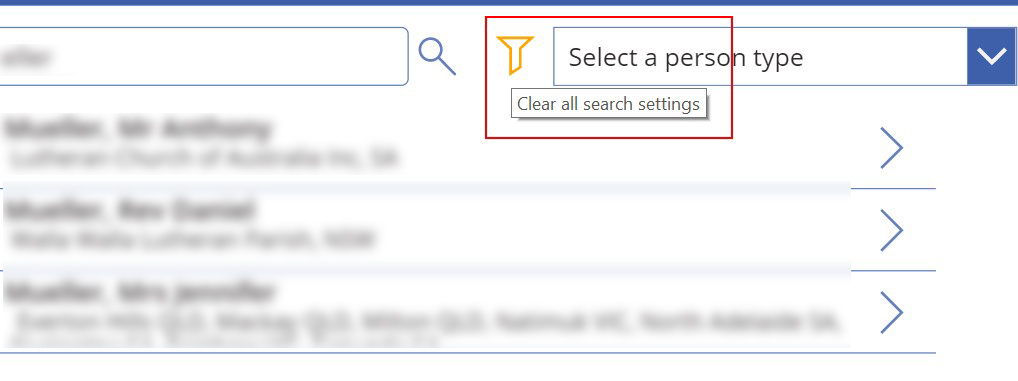Open the second result's right chevron
This screenshot has height=381, width=1018.
click(x=891, y=230)
